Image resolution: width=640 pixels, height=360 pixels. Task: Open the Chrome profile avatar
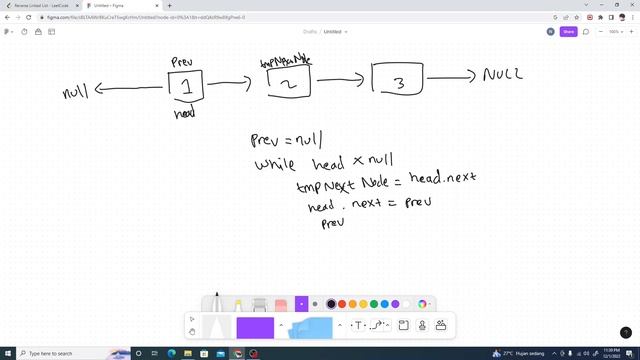(x=622, y=17)
